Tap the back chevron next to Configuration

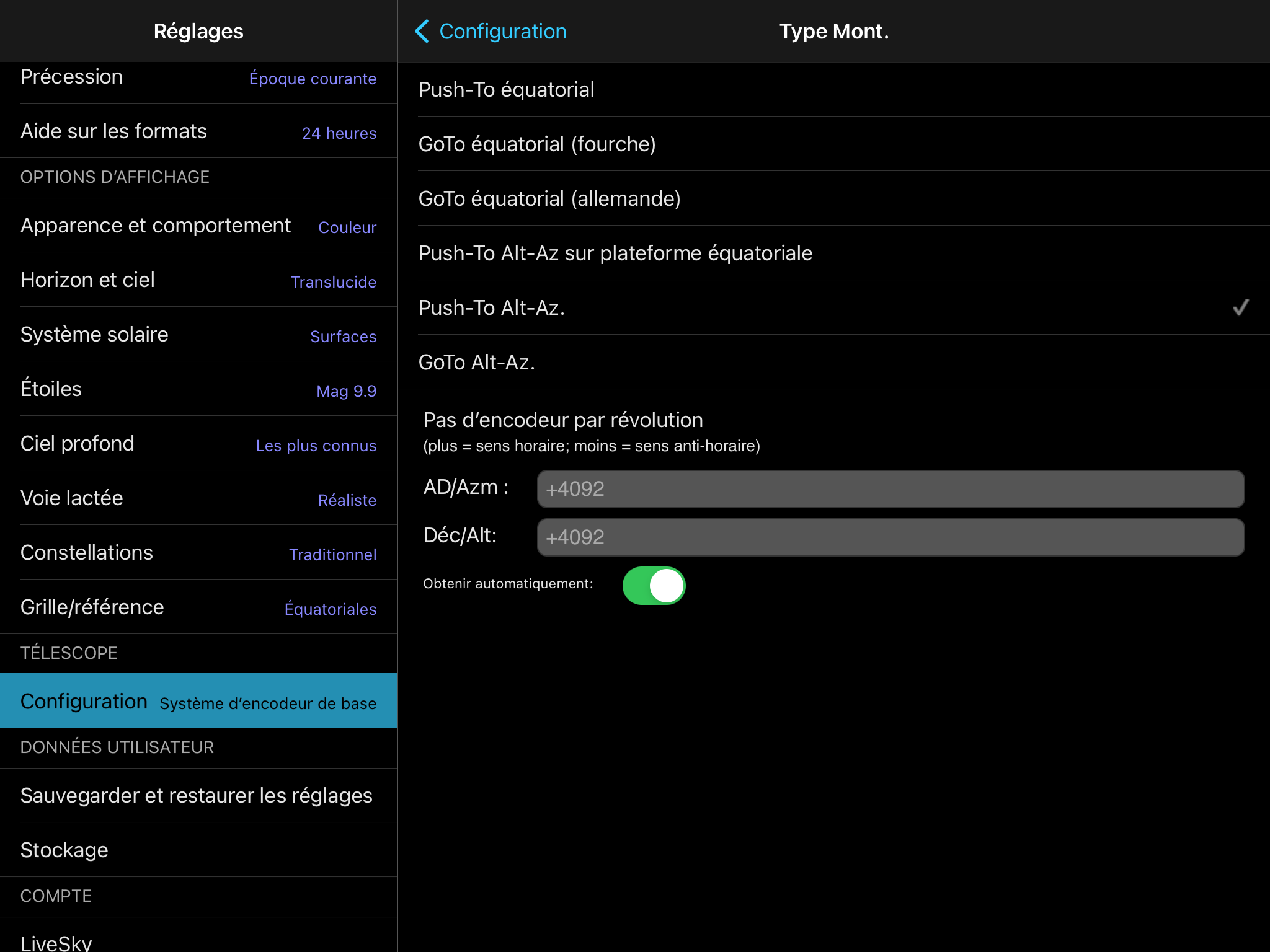(x=422, y=31)
